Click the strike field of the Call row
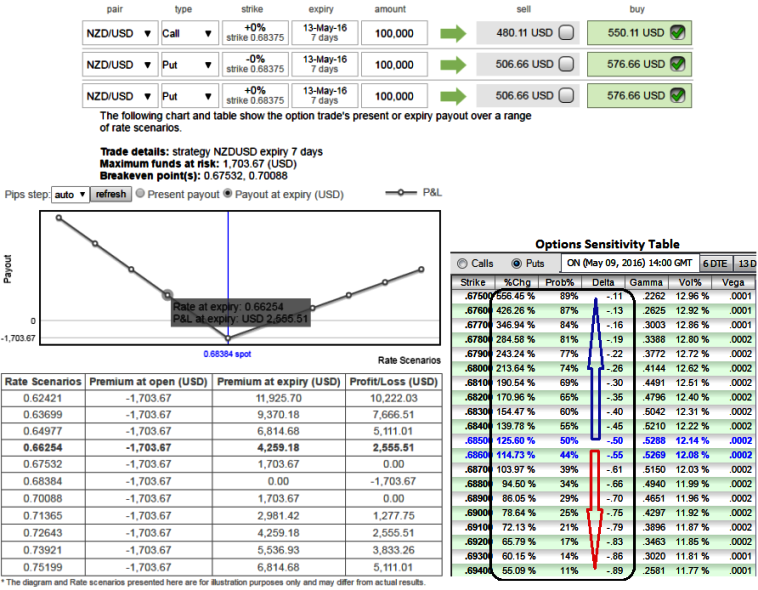The width and height of the screenshot is (758, 590). click(255, 33)
